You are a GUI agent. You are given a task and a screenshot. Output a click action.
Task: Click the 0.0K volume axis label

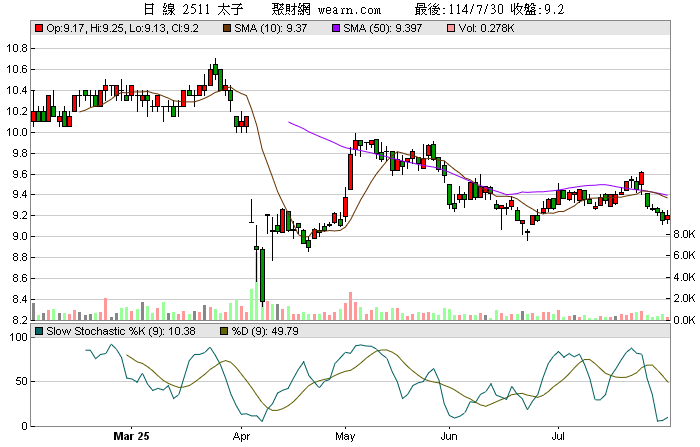point(684,320)
